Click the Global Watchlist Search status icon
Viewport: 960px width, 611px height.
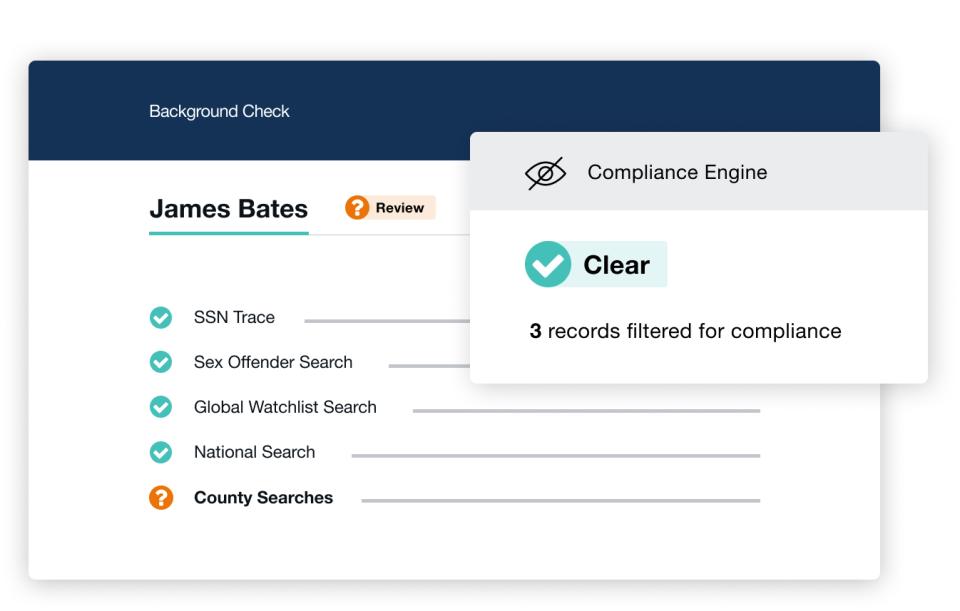(161, 407)
